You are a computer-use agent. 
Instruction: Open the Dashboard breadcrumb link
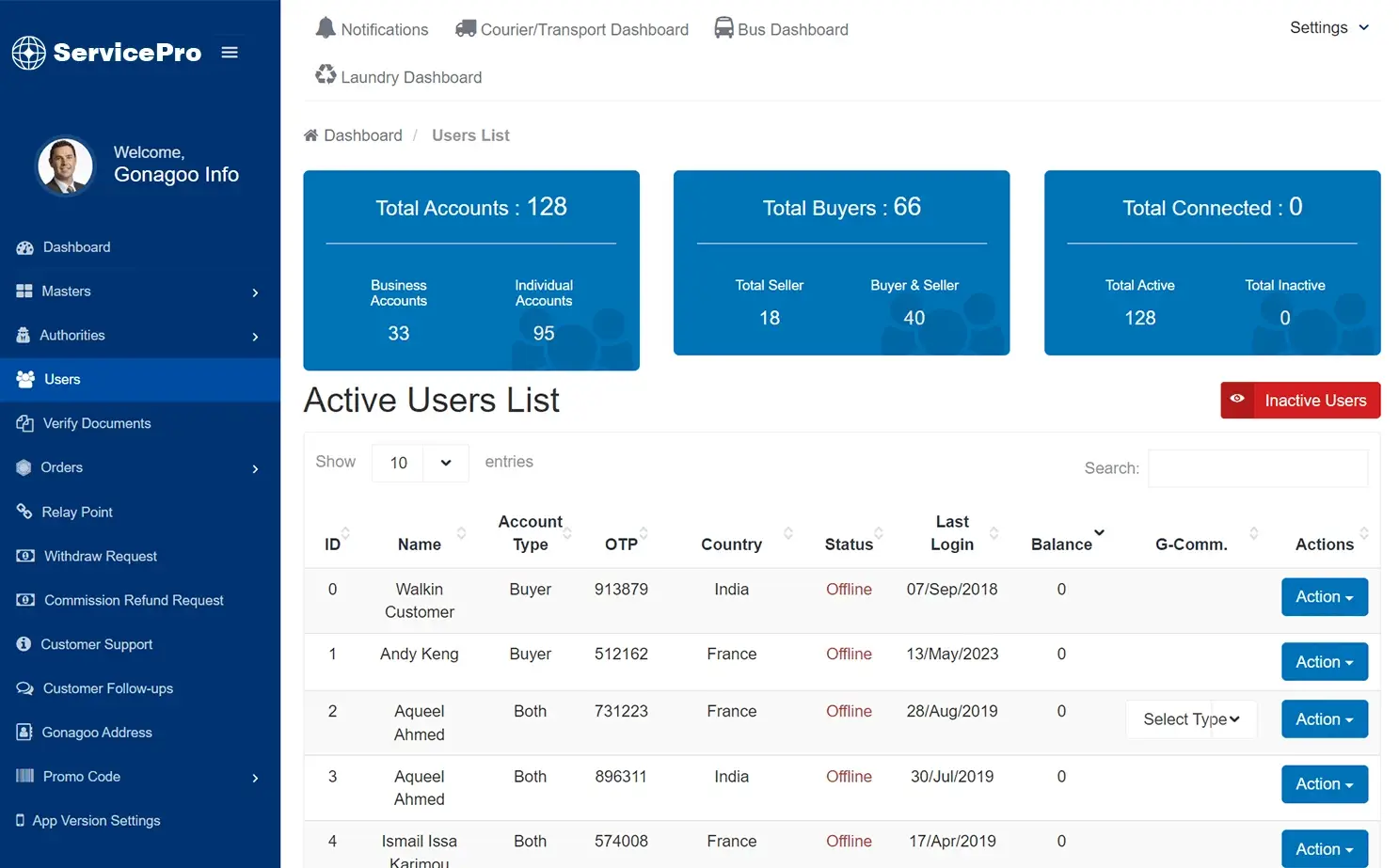(362, 134)
